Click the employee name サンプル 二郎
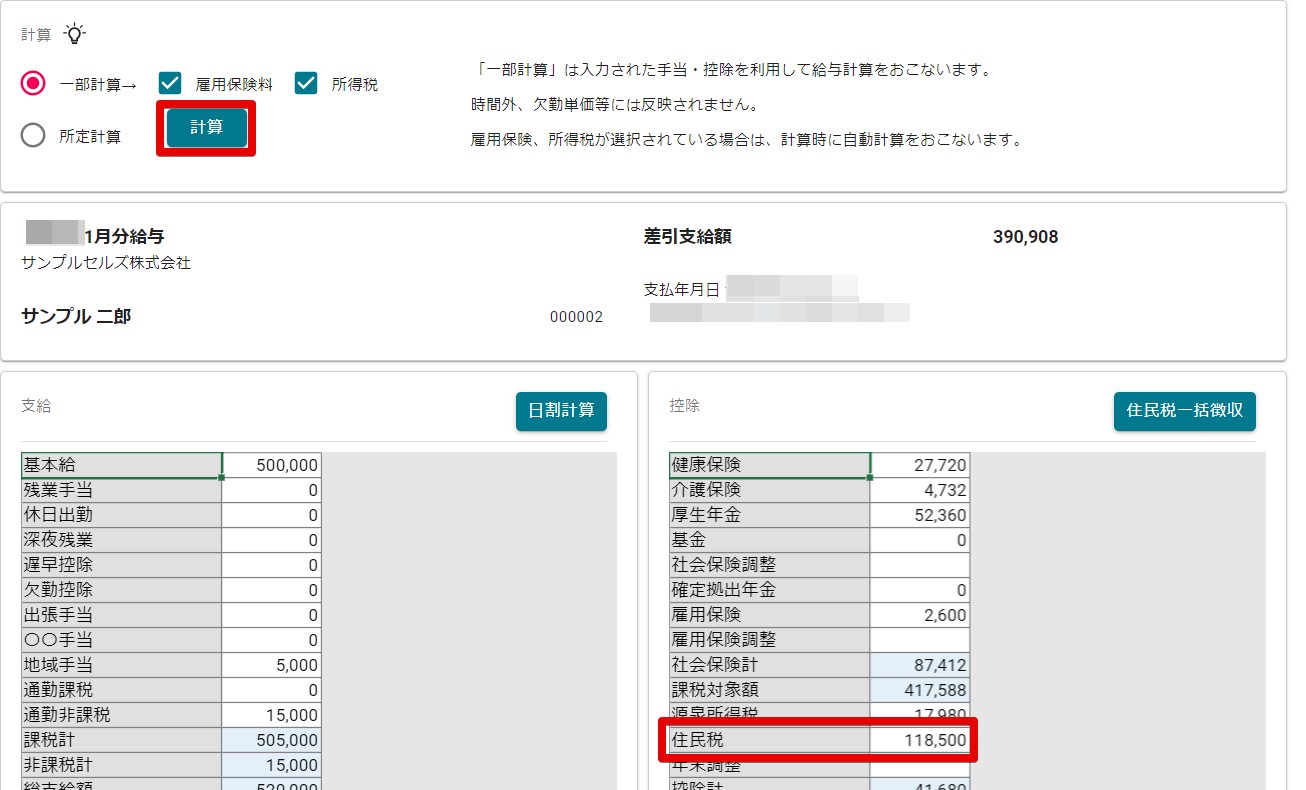1306x790 pixels. (76, 316)
